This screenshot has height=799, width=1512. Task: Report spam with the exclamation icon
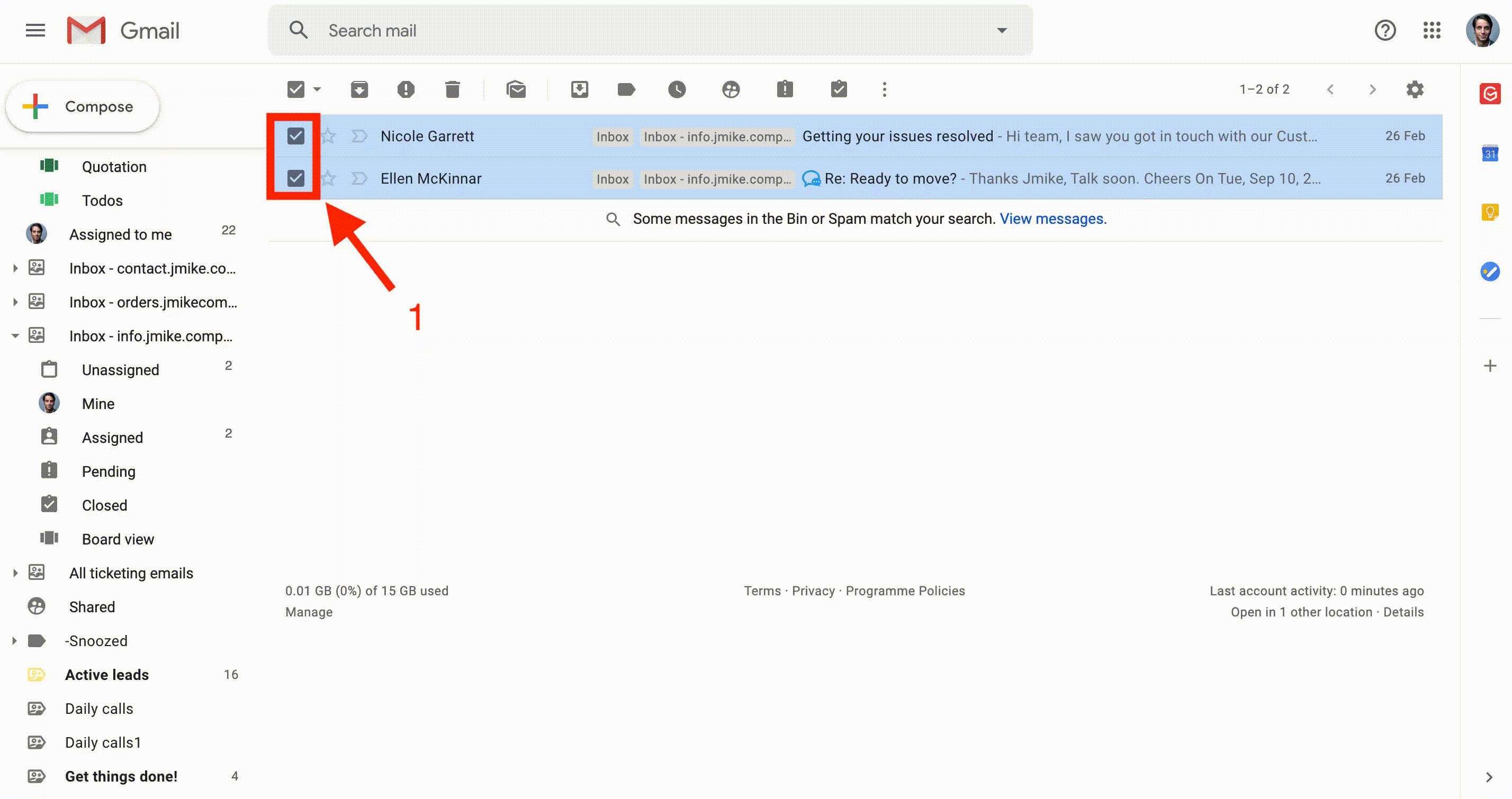[406, 89]
